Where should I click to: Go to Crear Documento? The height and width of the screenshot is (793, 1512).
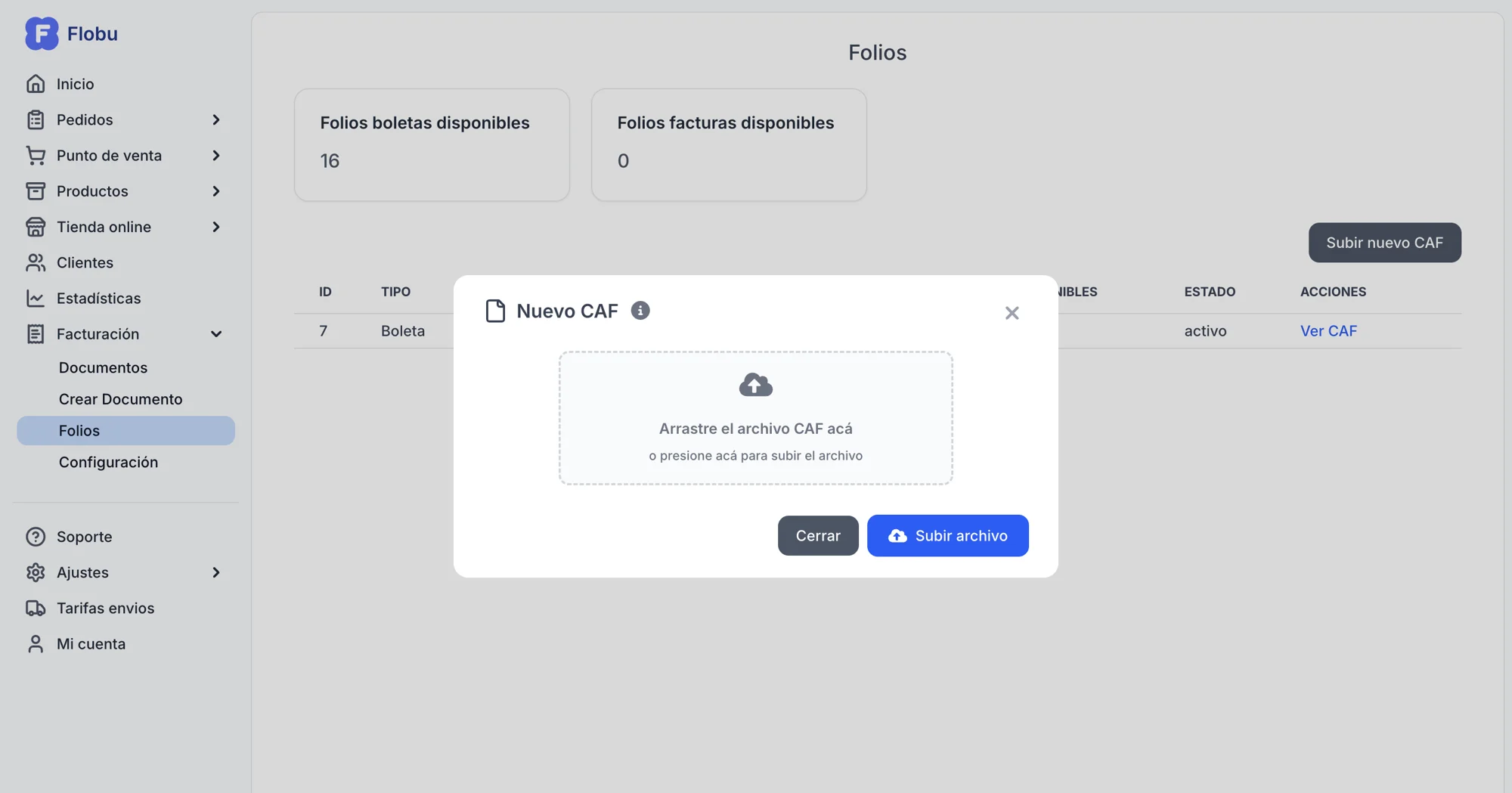120,399
